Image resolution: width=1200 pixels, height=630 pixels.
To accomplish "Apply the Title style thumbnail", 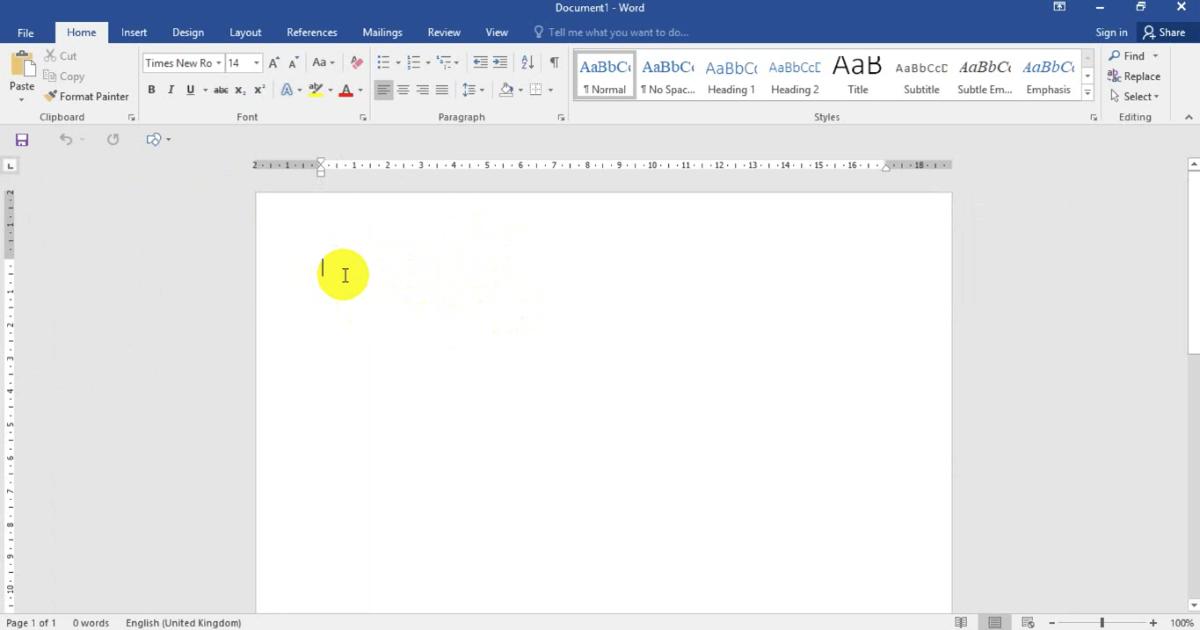I will click(x=858, y=75).
